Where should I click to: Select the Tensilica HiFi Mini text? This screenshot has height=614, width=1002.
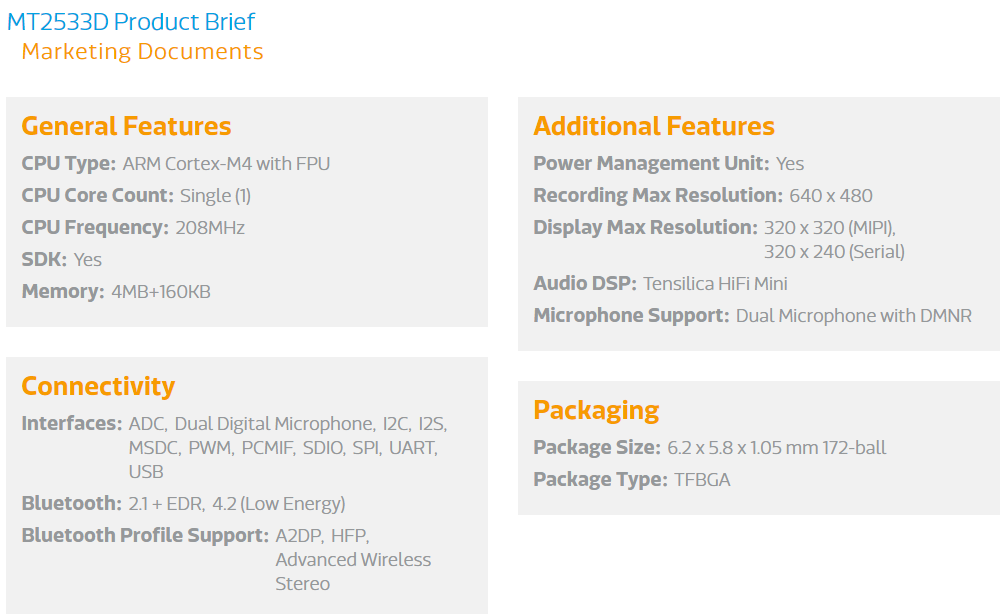click(x=715, y=284)
